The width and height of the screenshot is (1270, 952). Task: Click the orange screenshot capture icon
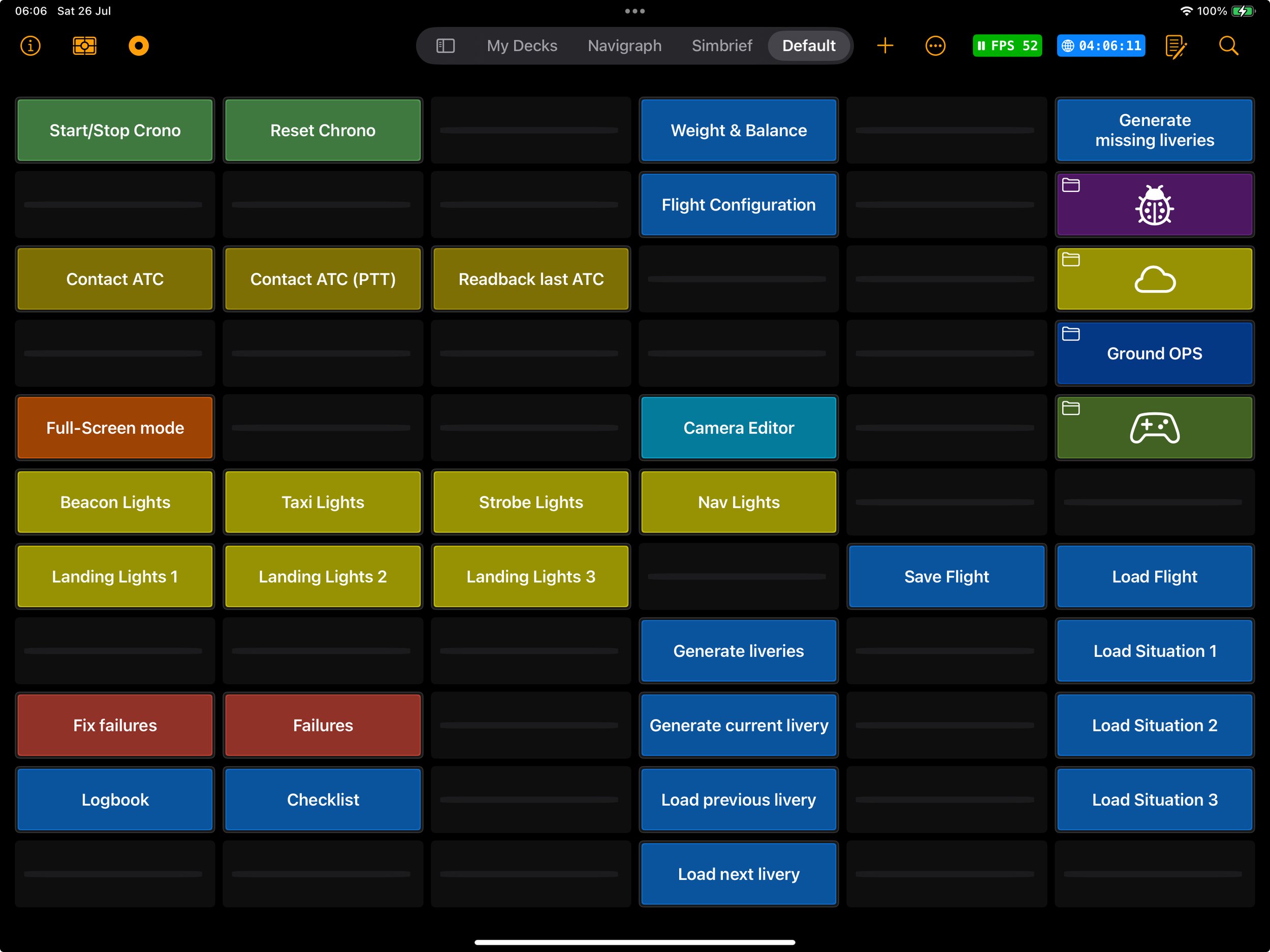click(x=84, y=45)
